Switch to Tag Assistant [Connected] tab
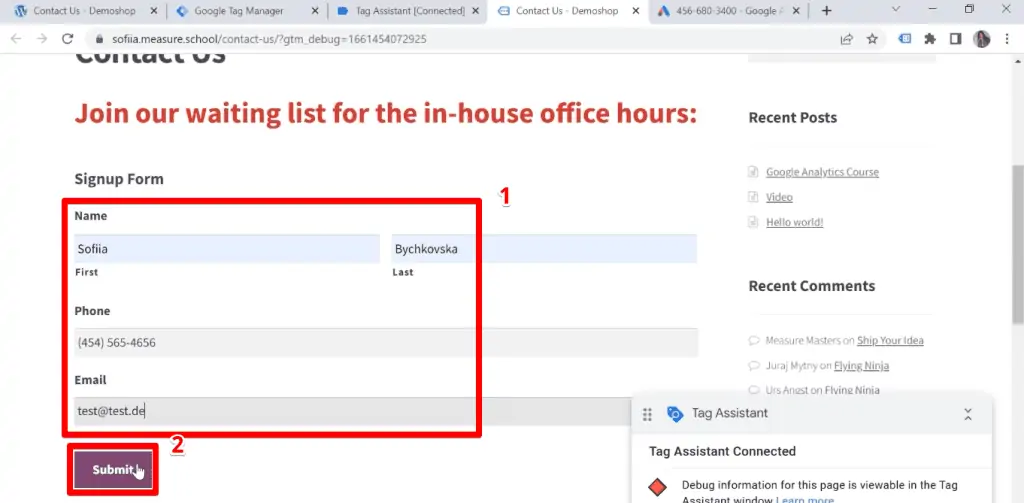The image size is (1024, 503). [406, 11]
